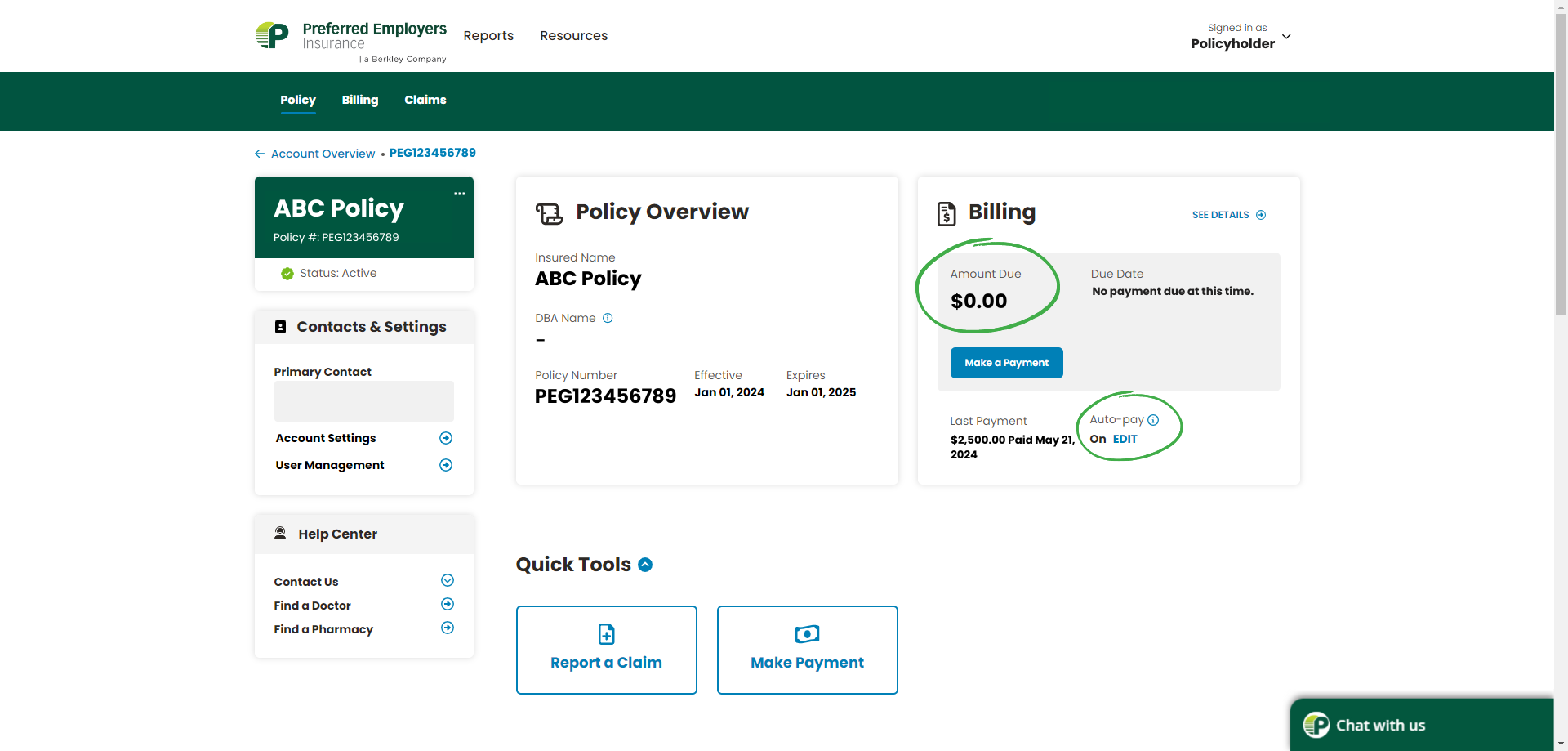1568x751 pixels.
Task: Click the arrow icon beside Find a Doctor
Action: point(448,605)
